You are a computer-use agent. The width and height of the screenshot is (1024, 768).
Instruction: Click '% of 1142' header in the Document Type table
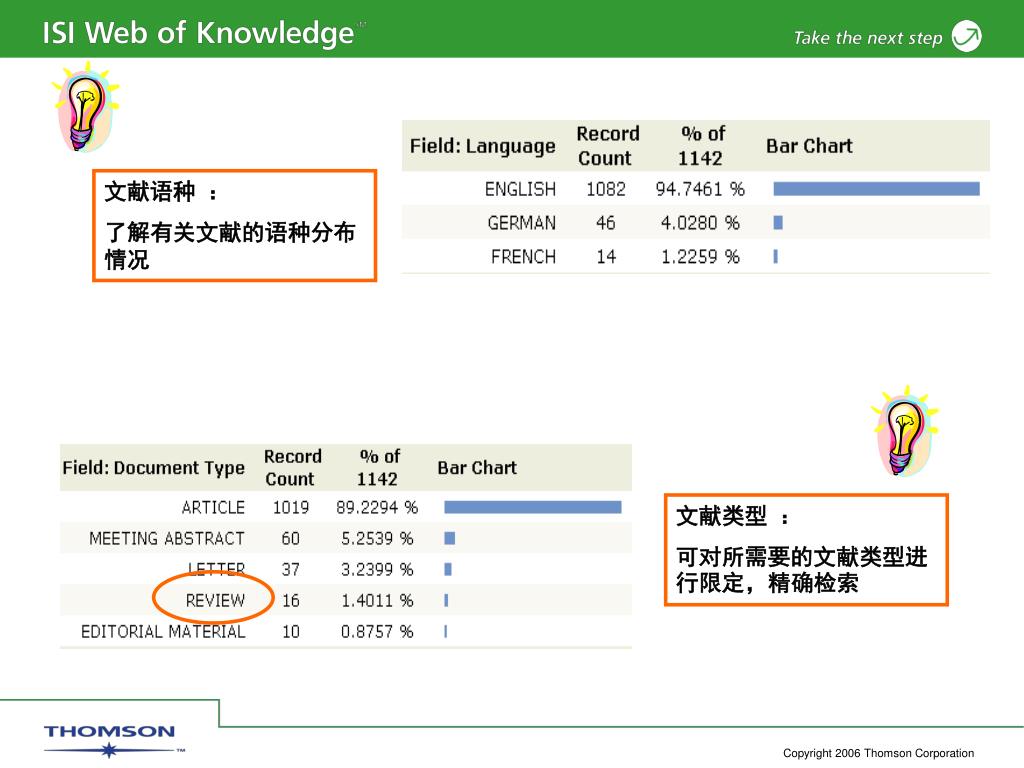tap(379, 468)
